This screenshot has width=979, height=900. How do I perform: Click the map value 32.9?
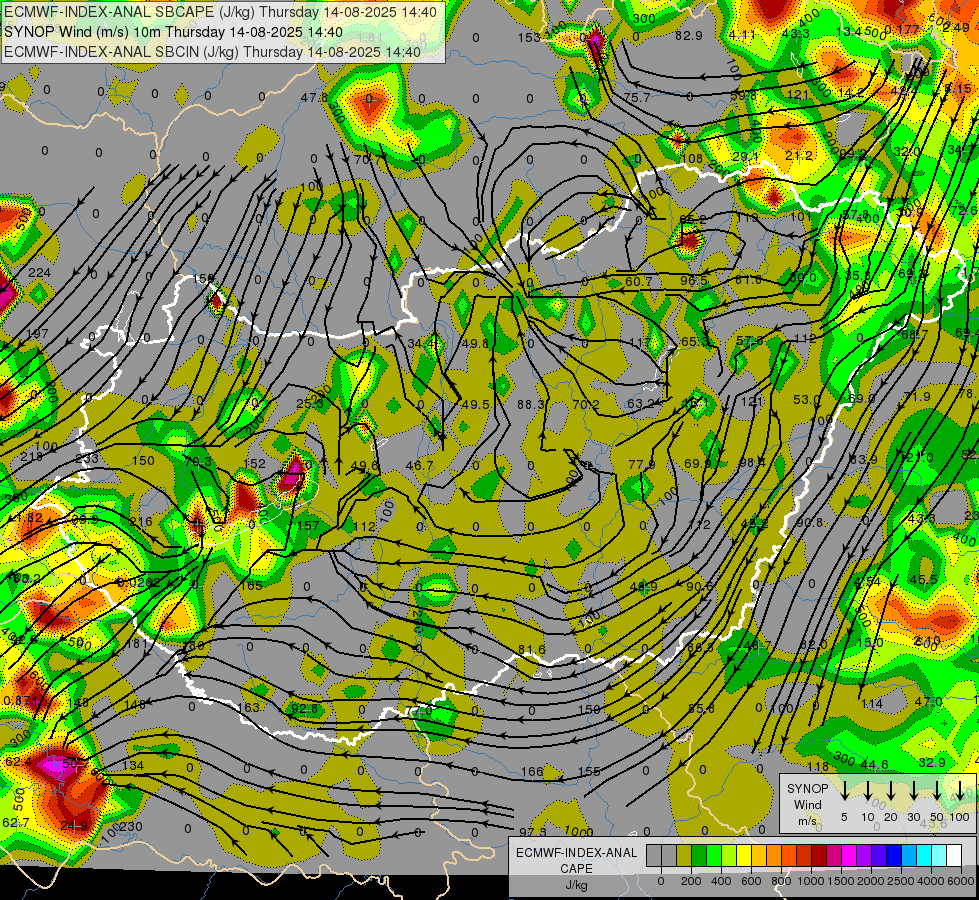pyautogui.click(x=932, y=763)
